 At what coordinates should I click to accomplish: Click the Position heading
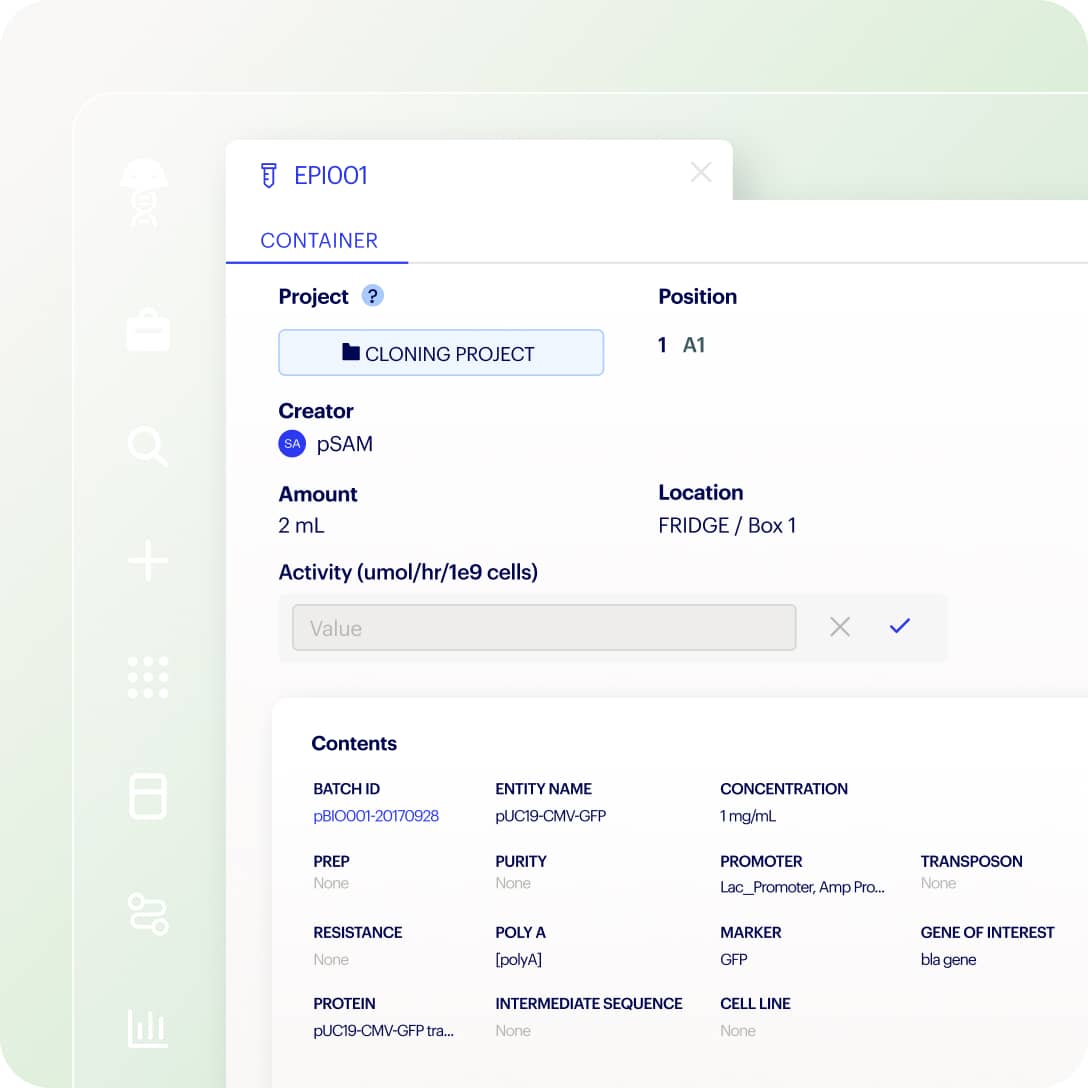pos(697,297)
